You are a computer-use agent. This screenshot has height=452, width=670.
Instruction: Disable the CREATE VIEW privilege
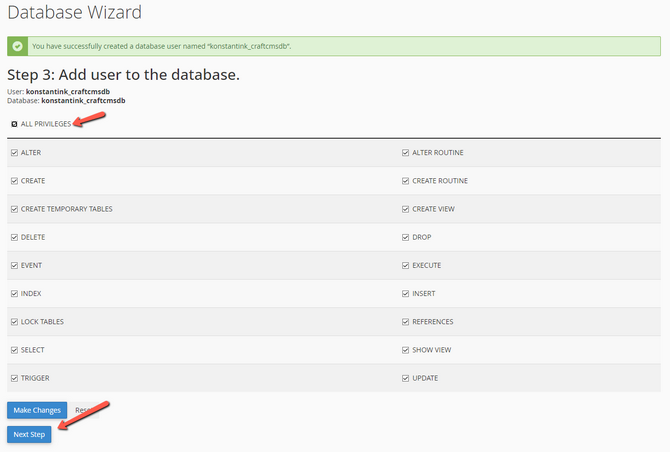[x=406, y=209]
